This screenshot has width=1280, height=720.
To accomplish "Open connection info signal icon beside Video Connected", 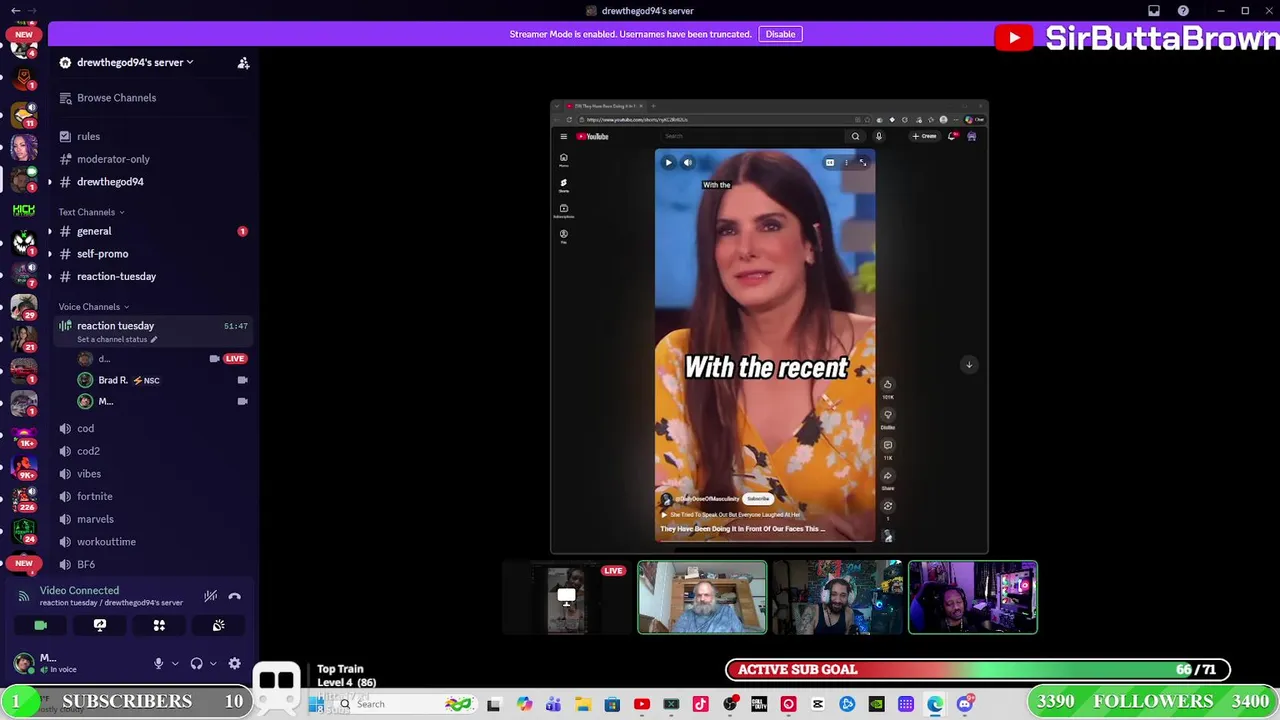I will [24, 596].
